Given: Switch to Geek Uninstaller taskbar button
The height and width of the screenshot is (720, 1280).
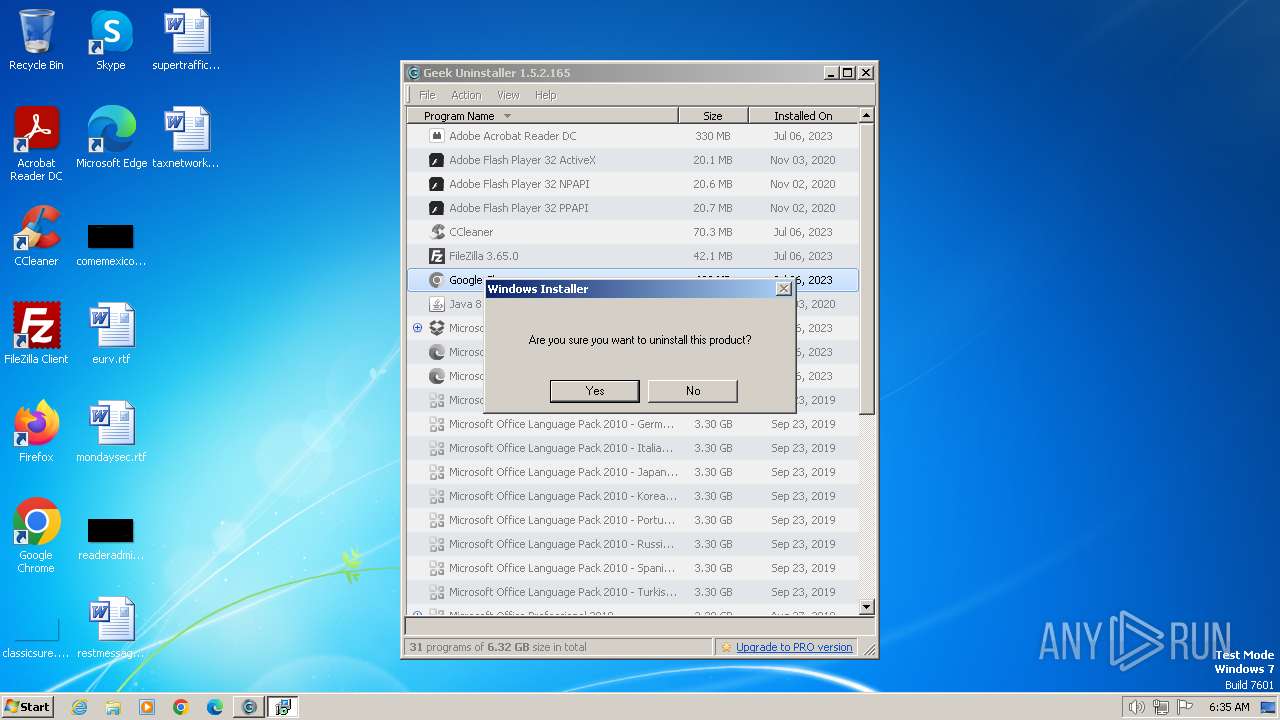Looking at the screenshot, I should pyautogui.click(x=249, y=707).
